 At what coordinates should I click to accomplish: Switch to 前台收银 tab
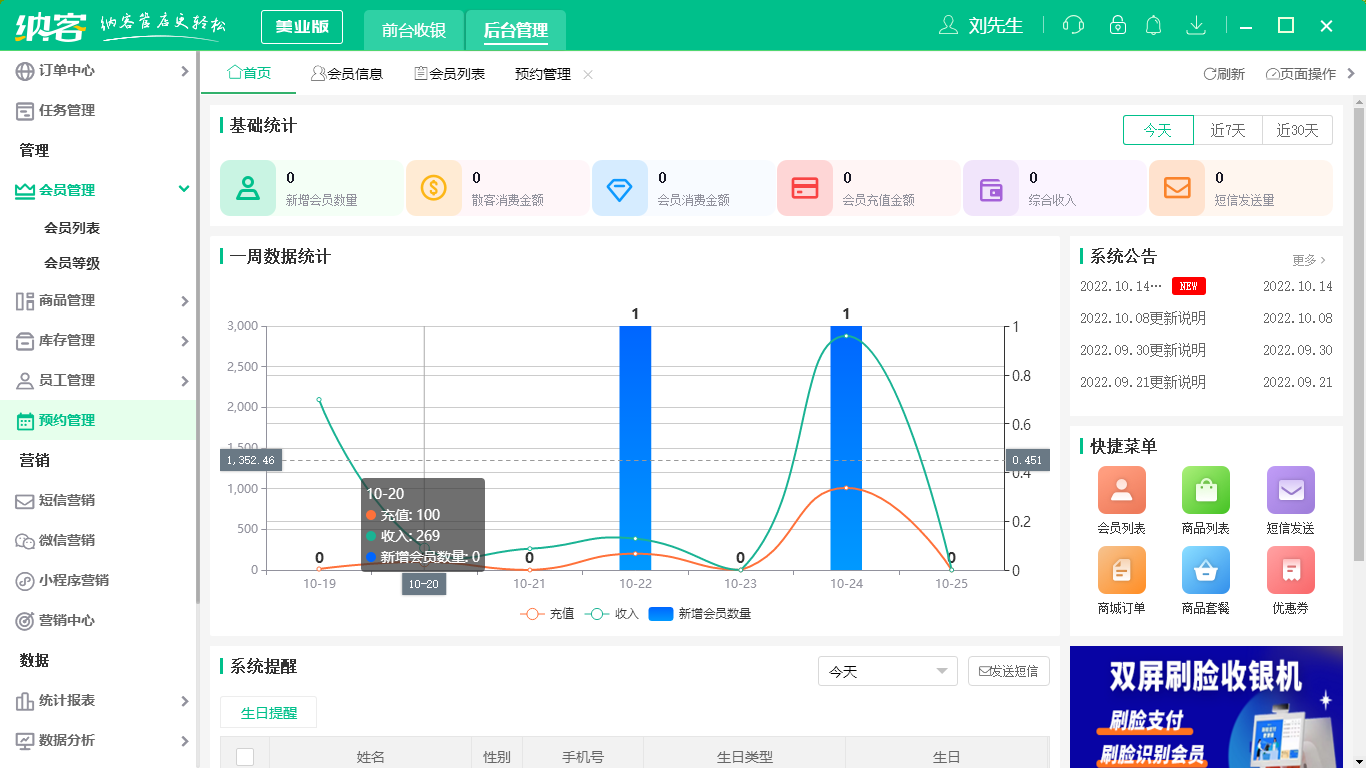(x=413, y=30)
